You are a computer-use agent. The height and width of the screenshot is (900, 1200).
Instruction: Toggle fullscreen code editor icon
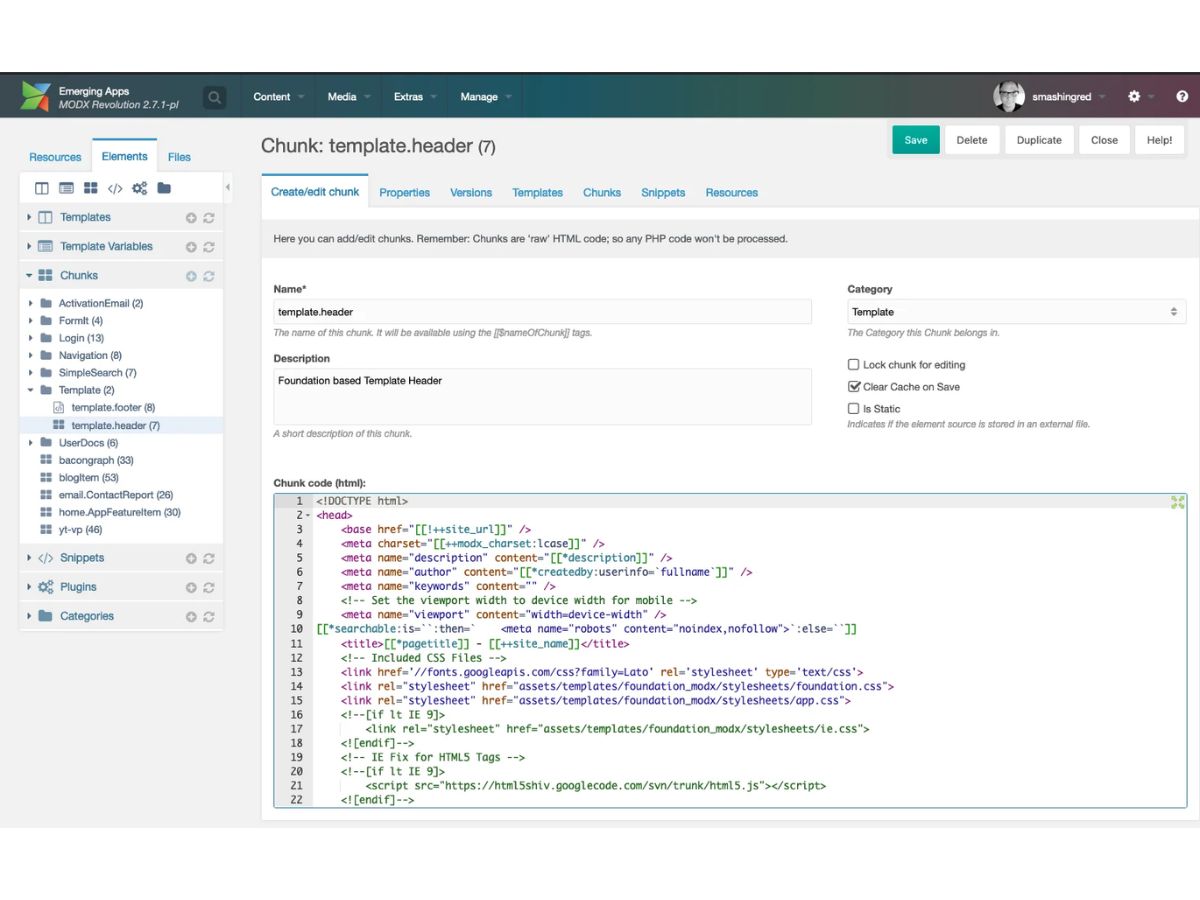[1178, 502]
